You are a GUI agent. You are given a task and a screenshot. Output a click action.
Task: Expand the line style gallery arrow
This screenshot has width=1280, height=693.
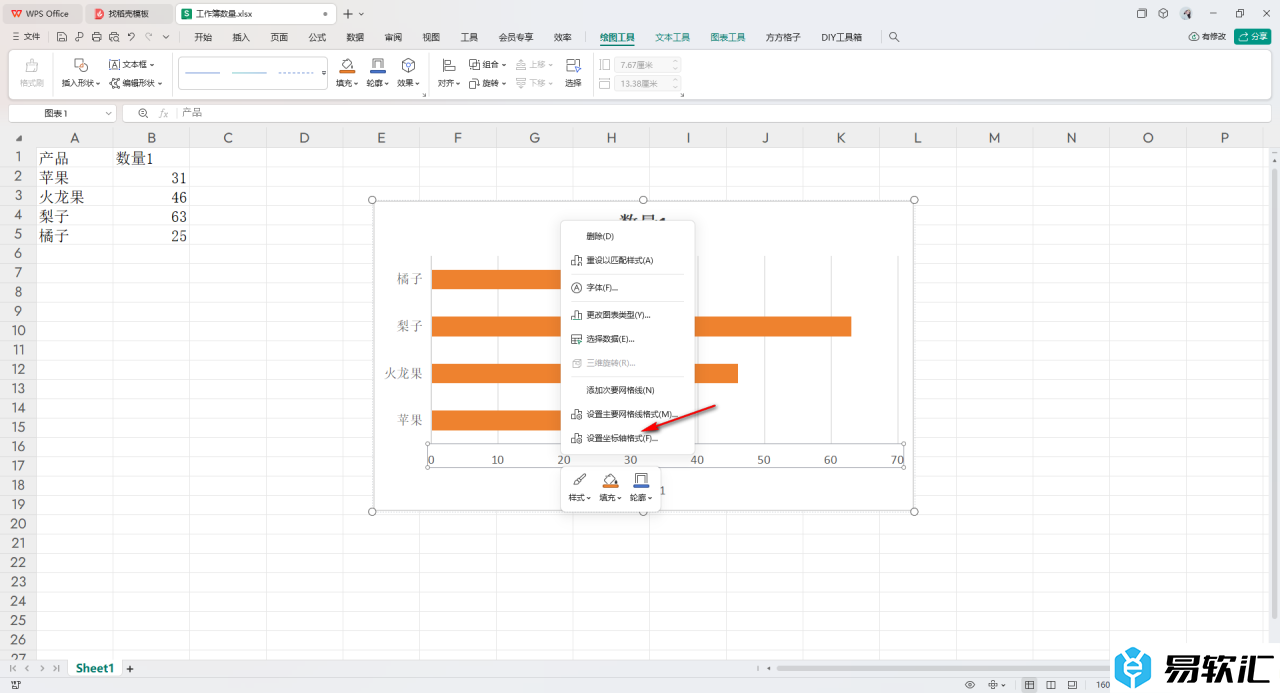coord(324,73)
